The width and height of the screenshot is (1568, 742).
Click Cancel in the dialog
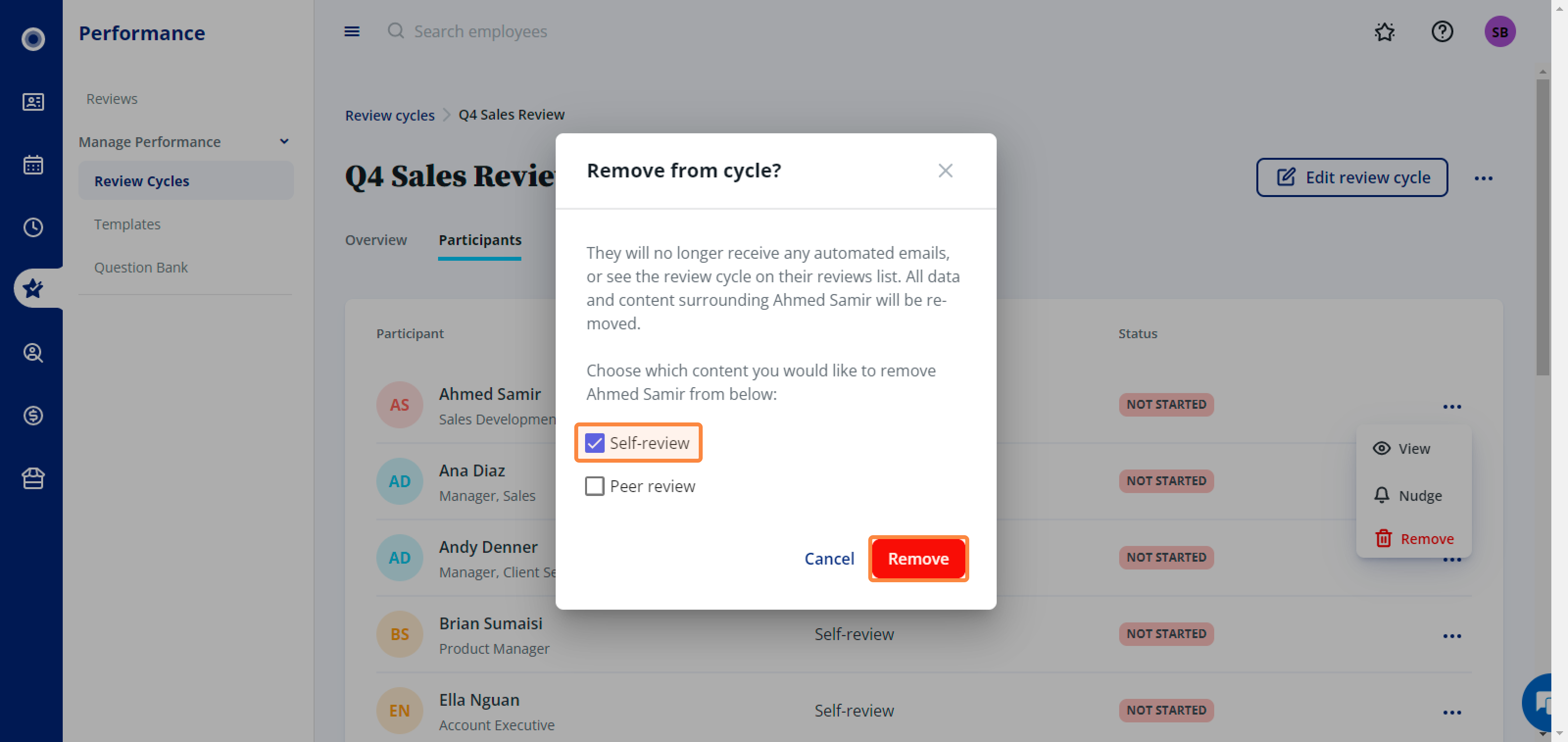(x=829, y=558)
